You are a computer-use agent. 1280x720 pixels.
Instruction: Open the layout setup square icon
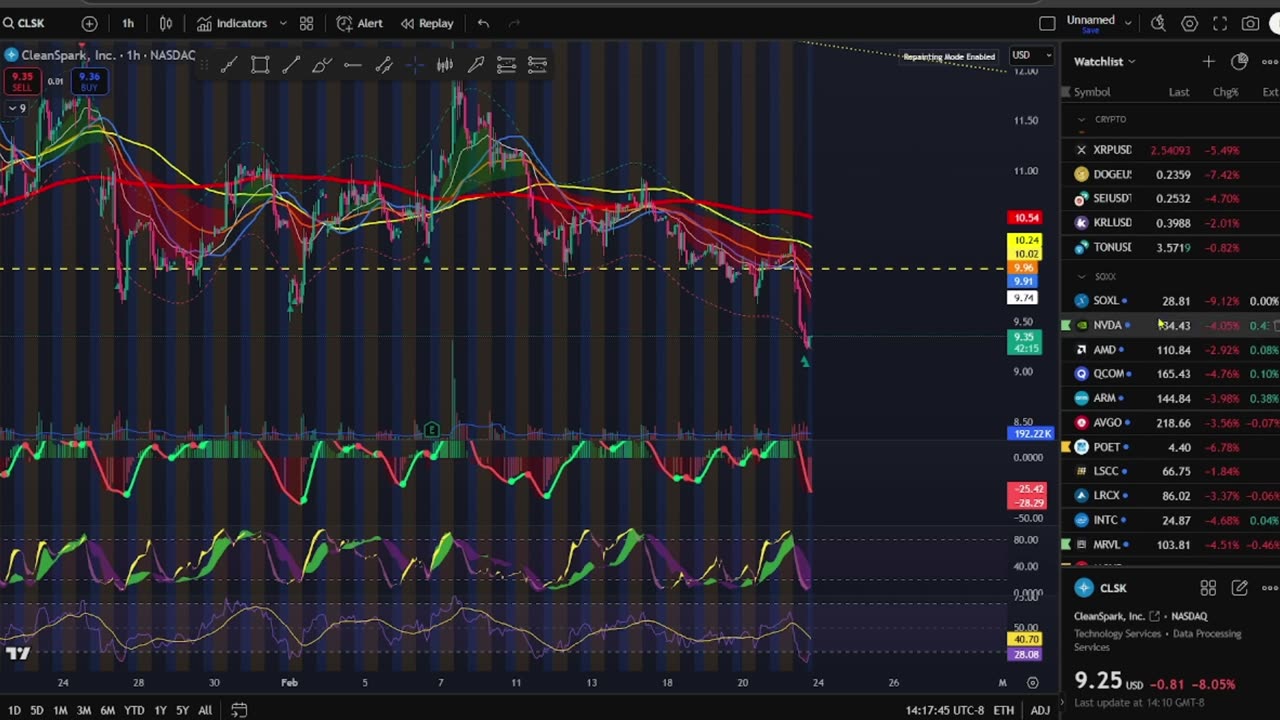click(1047, 23)
